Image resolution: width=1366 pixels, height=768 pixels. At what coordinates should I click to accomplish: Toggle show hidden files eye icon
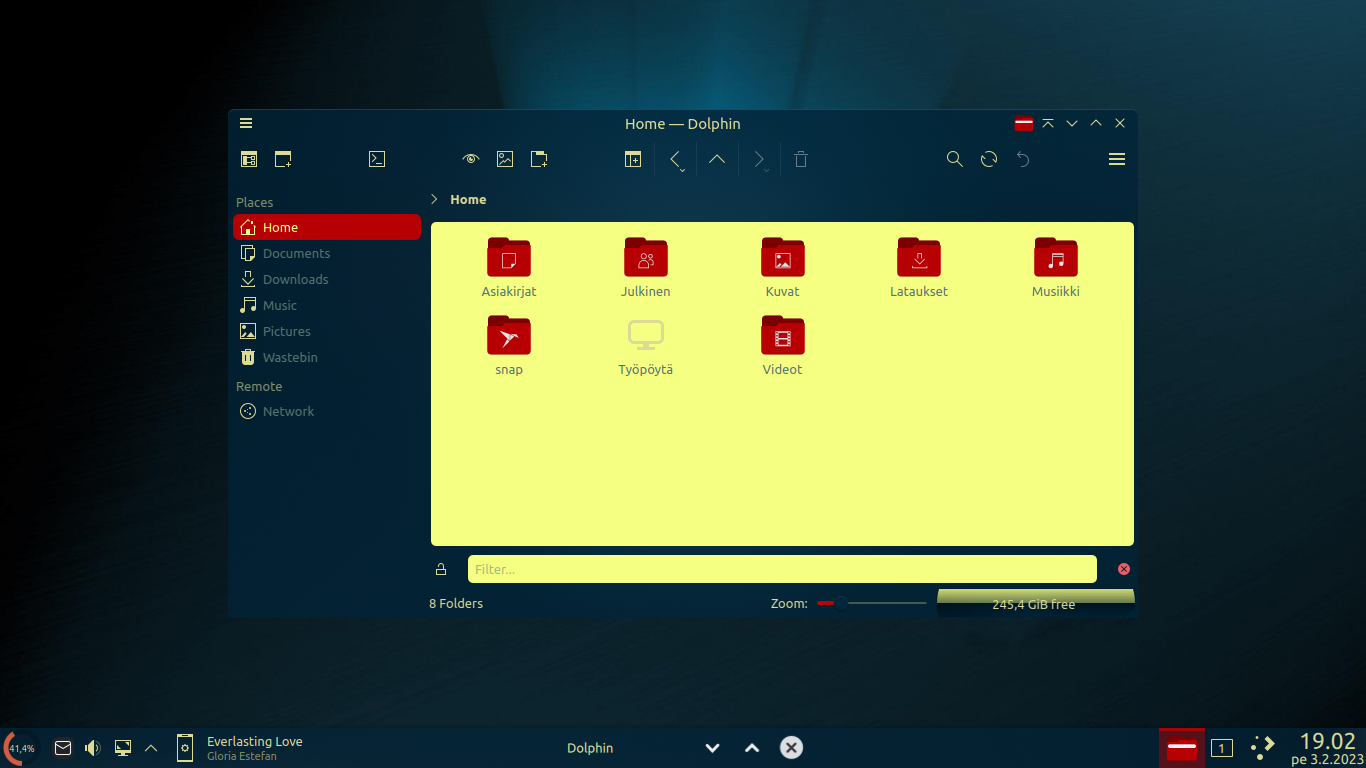click(x=471, y=159)
